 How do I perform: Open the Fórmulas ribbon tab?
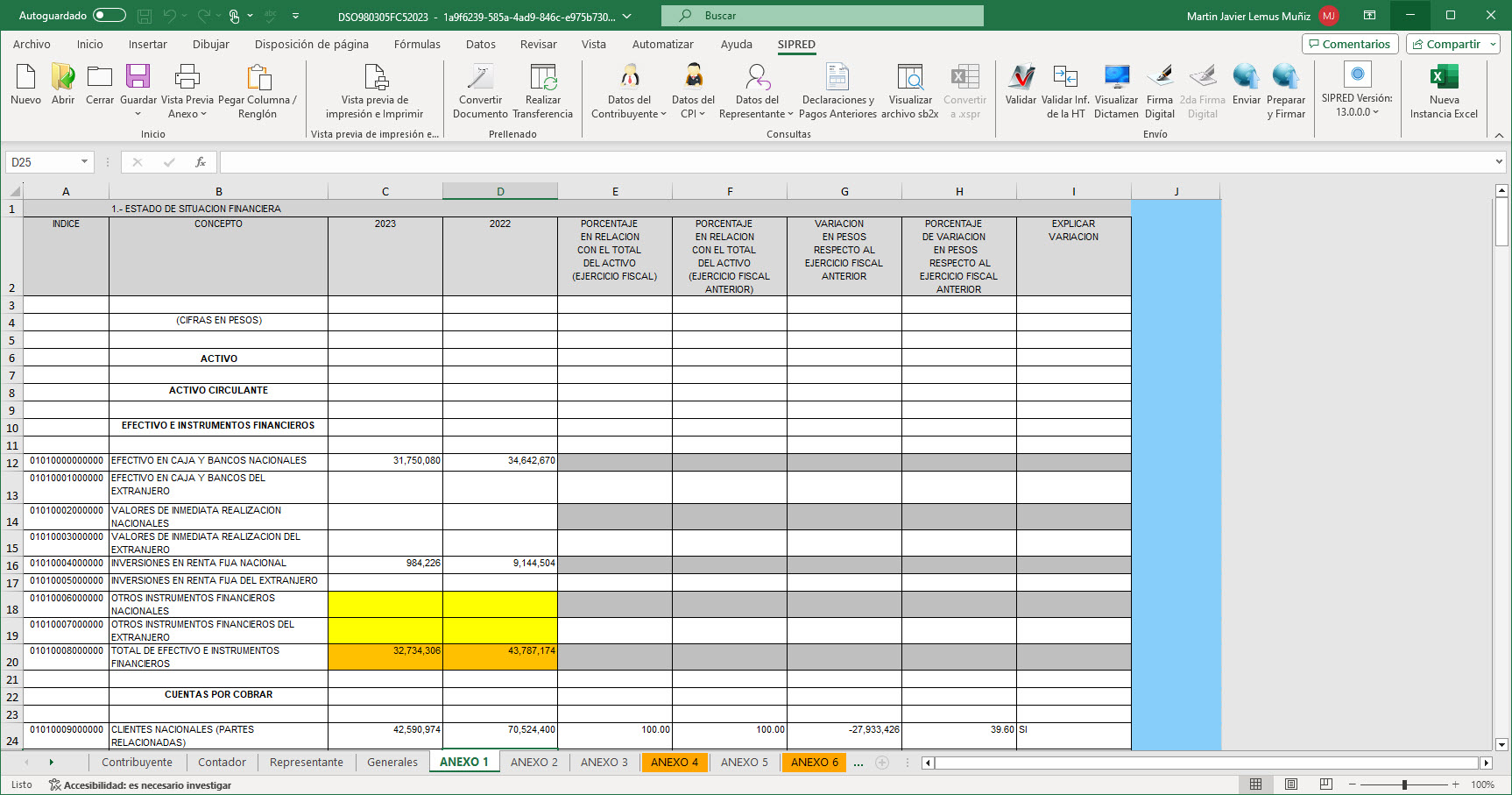417,45
